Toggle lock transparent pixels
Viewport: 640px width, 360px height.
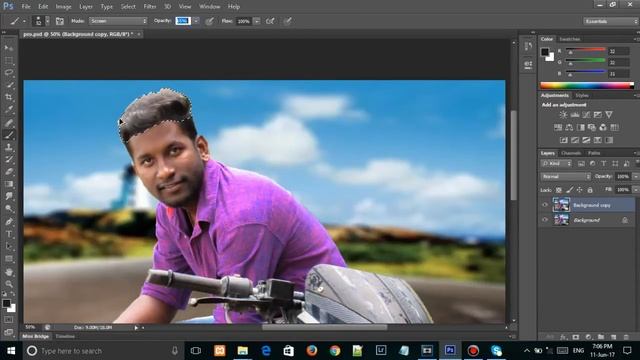559,190
